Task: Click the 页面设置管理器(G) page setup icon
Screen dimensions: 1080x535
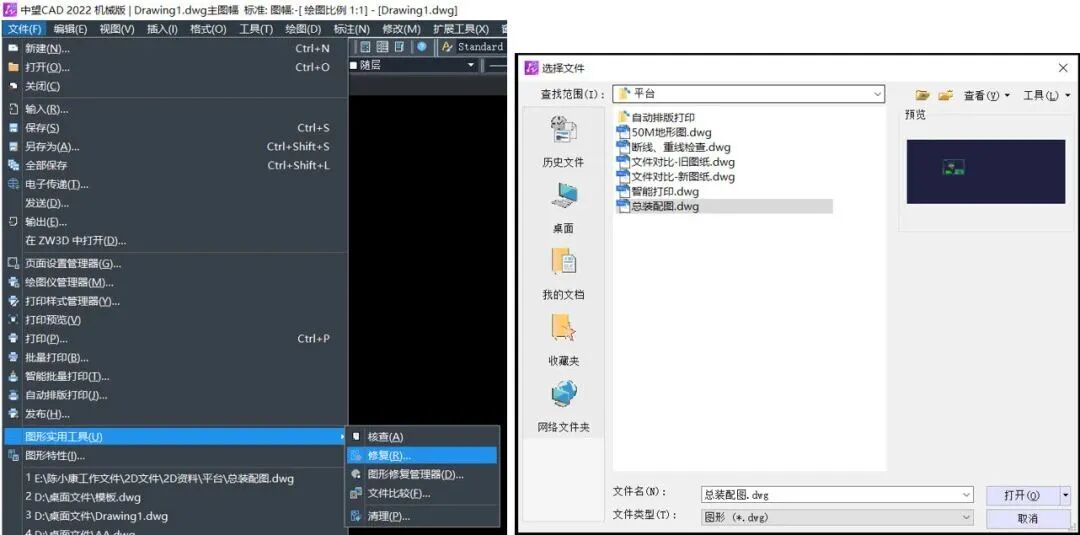Action: tap(13, 263)
